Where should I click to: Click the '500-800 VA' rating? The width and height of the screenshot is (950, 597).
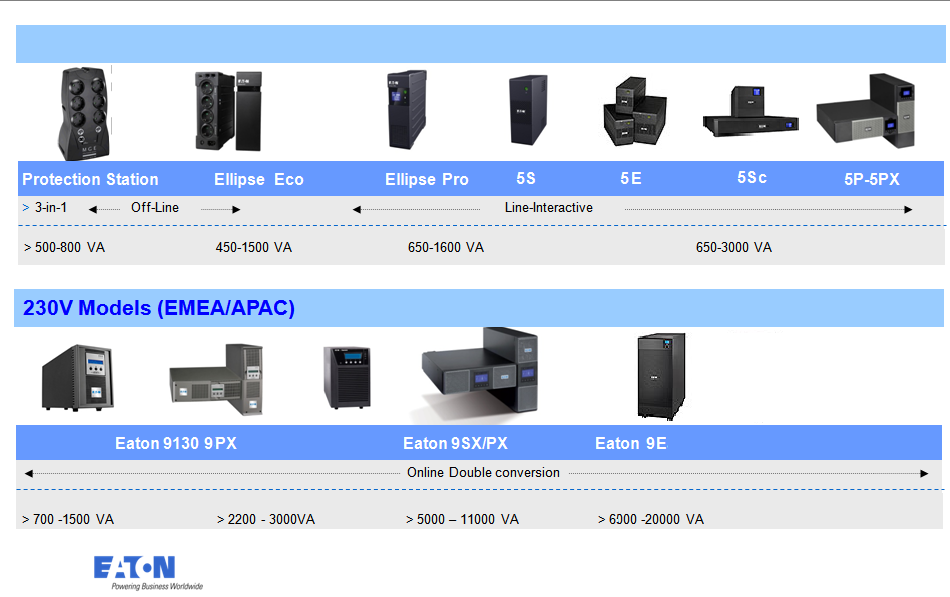[x=70, y=247]
